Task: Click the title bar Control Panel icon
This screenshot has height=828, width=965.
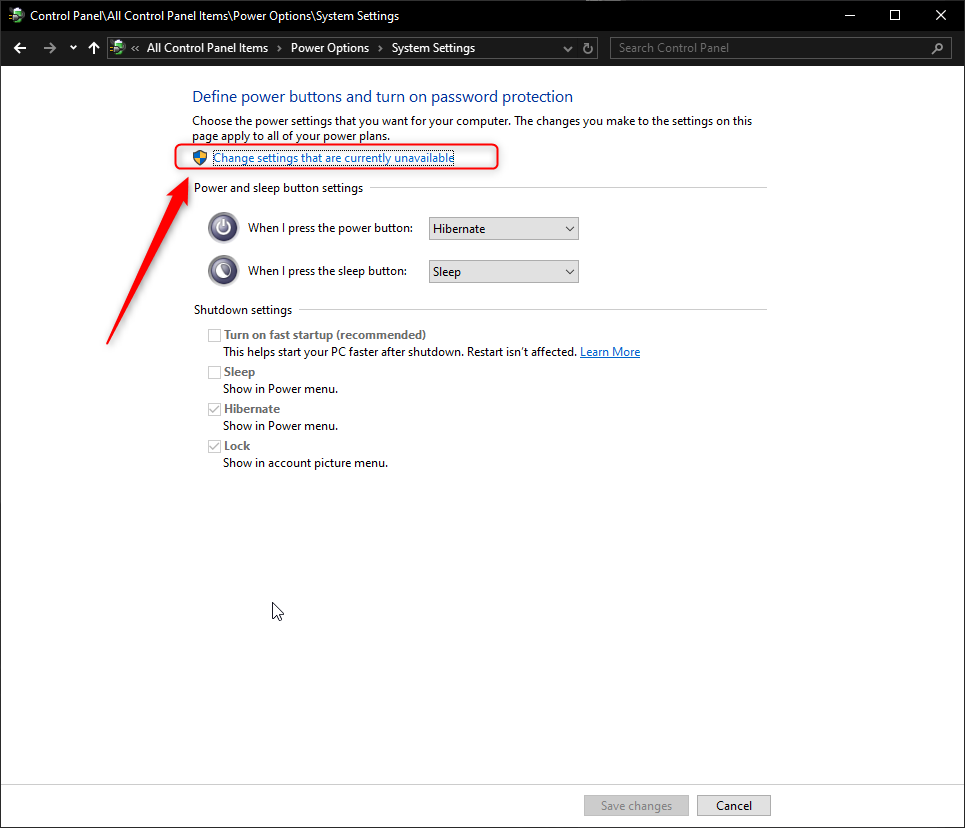Action: pos(16,15)
